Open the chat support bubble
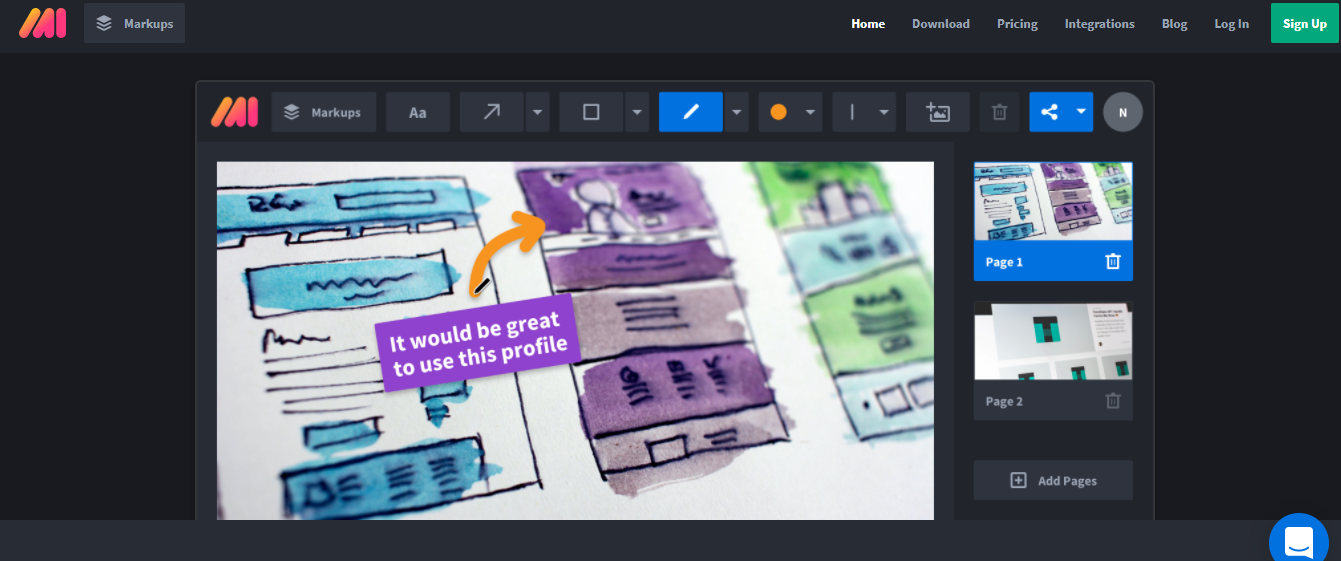Image resolution: width=1341 pixels, height=561 pixels. point(1299,541)
